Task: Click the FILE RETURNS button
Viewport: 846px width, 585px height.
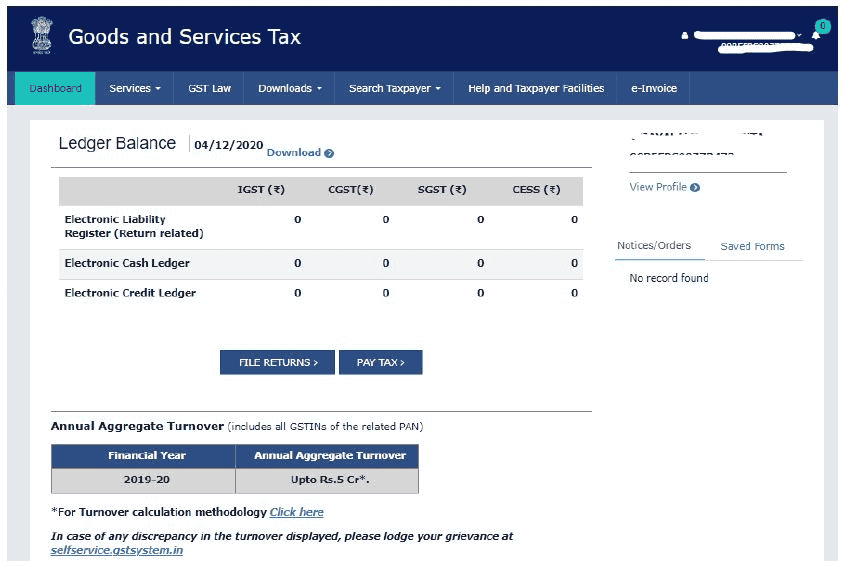Action: click(x=276, y=362)
